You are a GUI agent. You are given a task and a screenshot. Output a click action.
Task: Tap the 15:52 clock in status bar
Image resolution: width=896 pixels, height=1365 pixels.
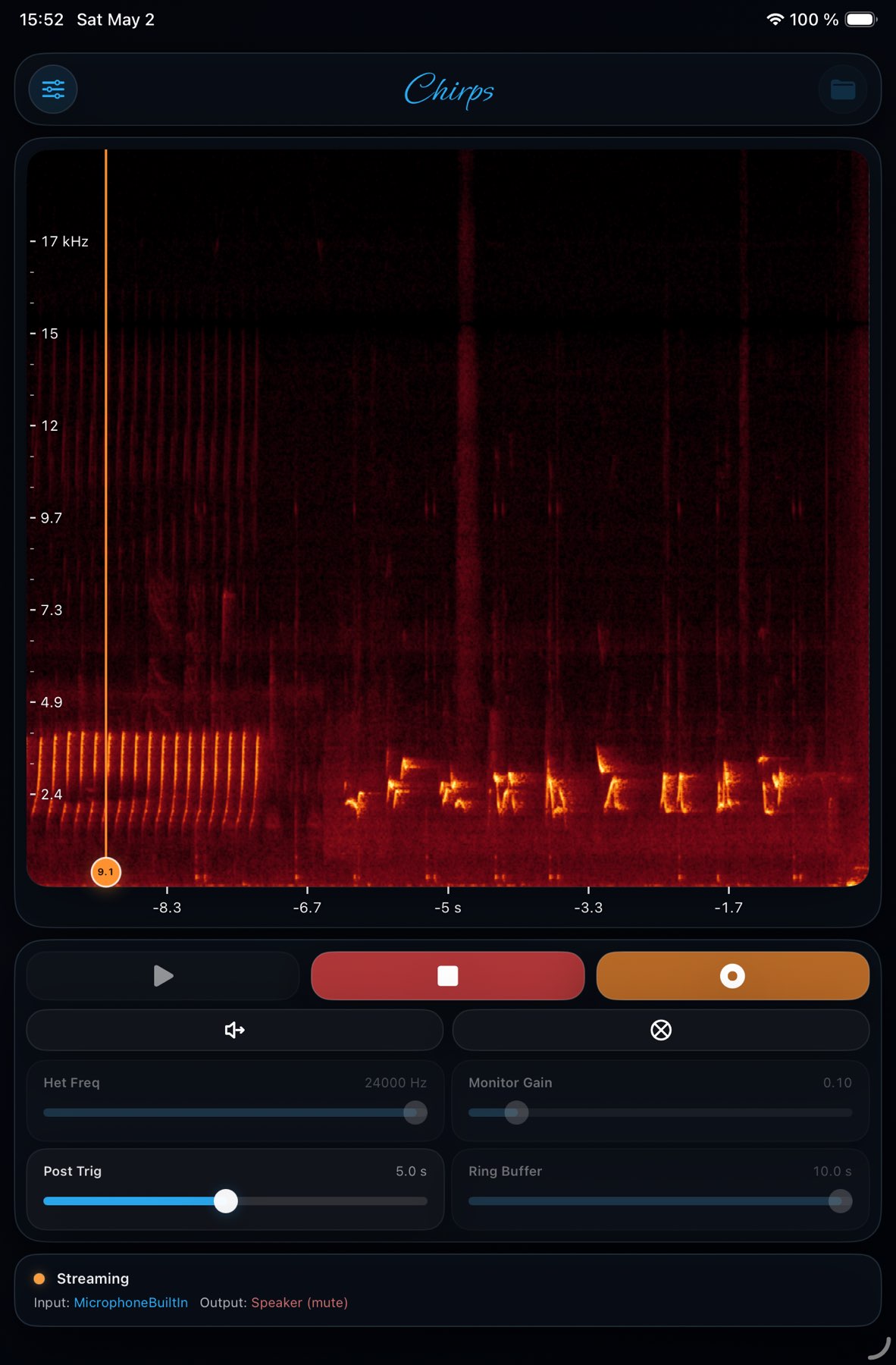42,20
